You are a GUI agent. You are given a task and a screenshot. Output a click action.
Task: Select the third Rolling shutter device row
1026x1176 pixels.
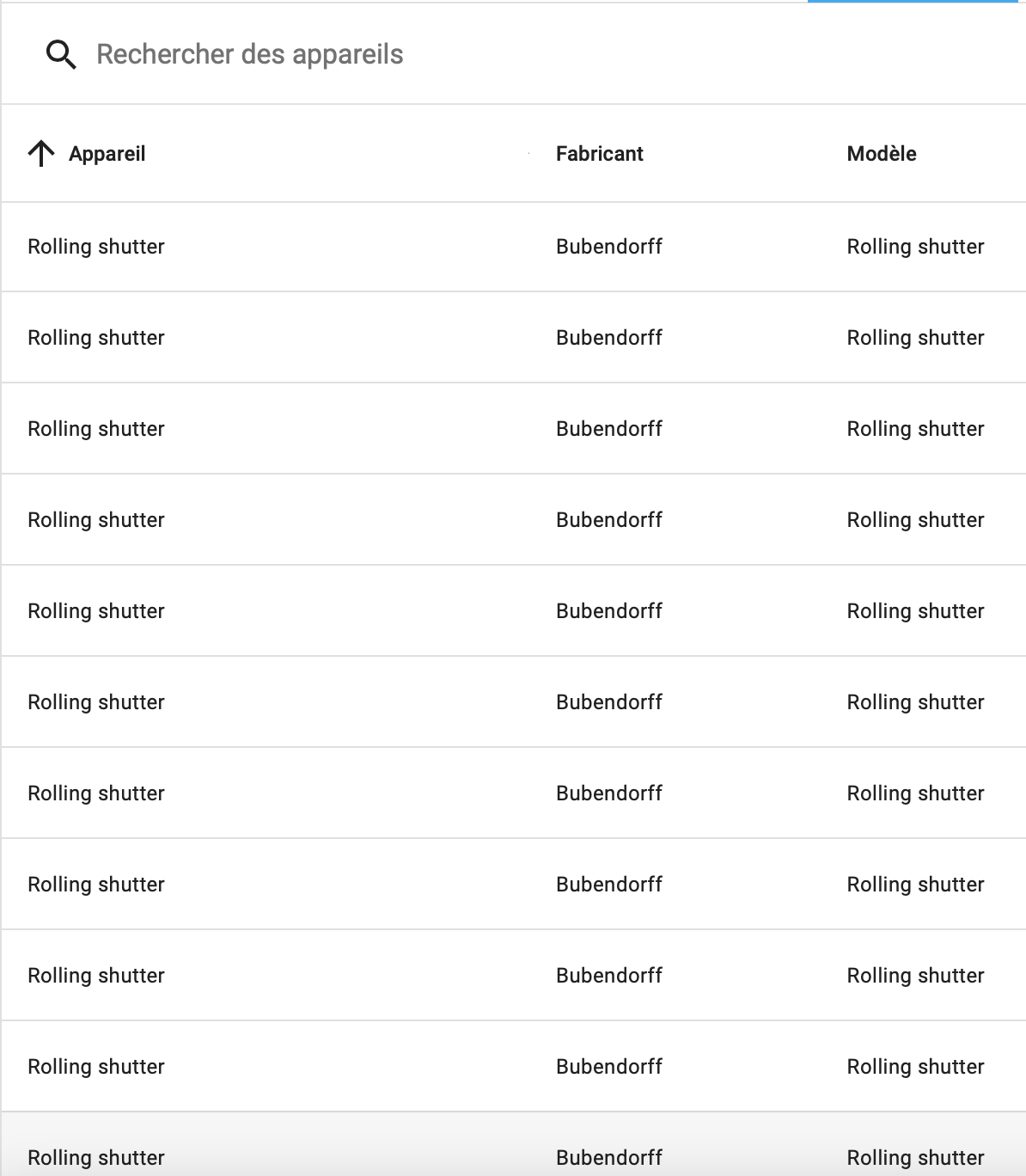(96, 429)
